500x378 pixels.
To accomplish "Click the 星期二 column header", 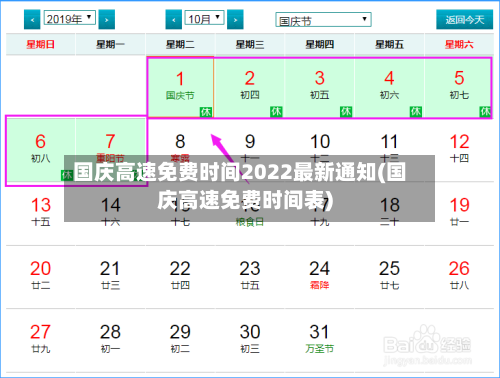I will [x=180, y=44].
